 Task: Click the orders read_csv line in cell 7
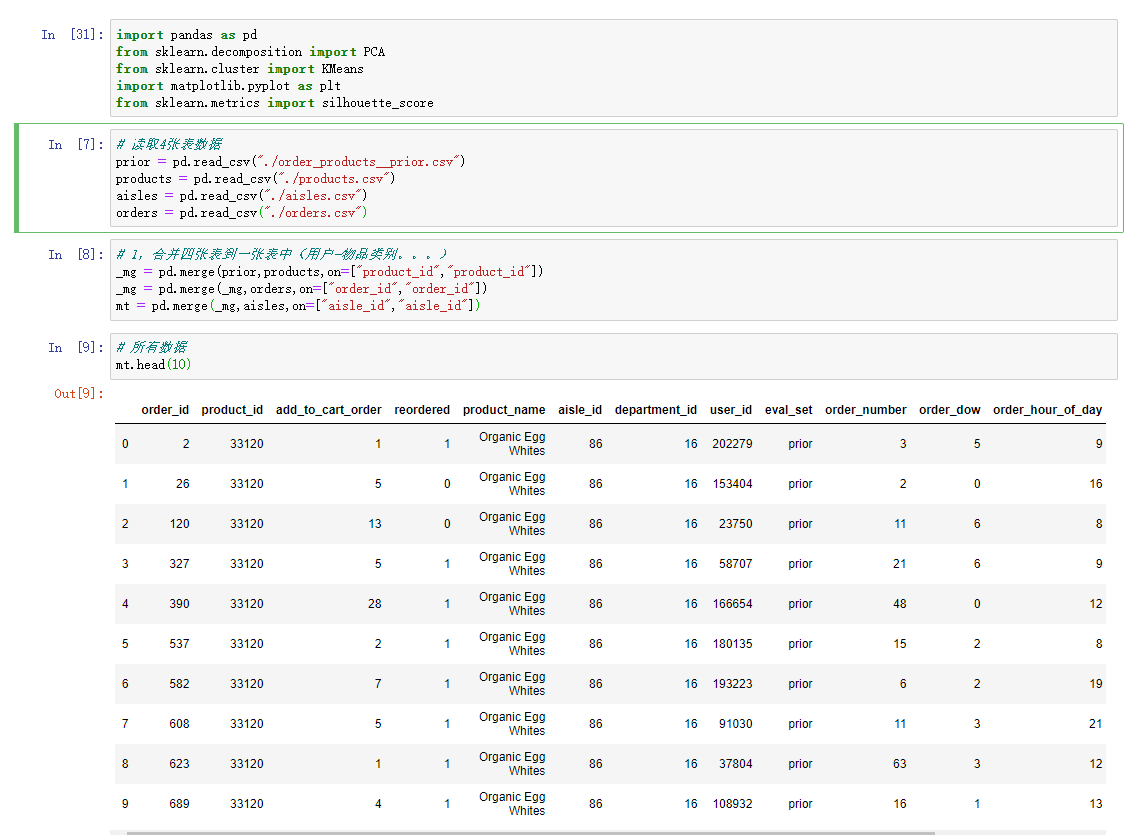click(x=241, y=212)
